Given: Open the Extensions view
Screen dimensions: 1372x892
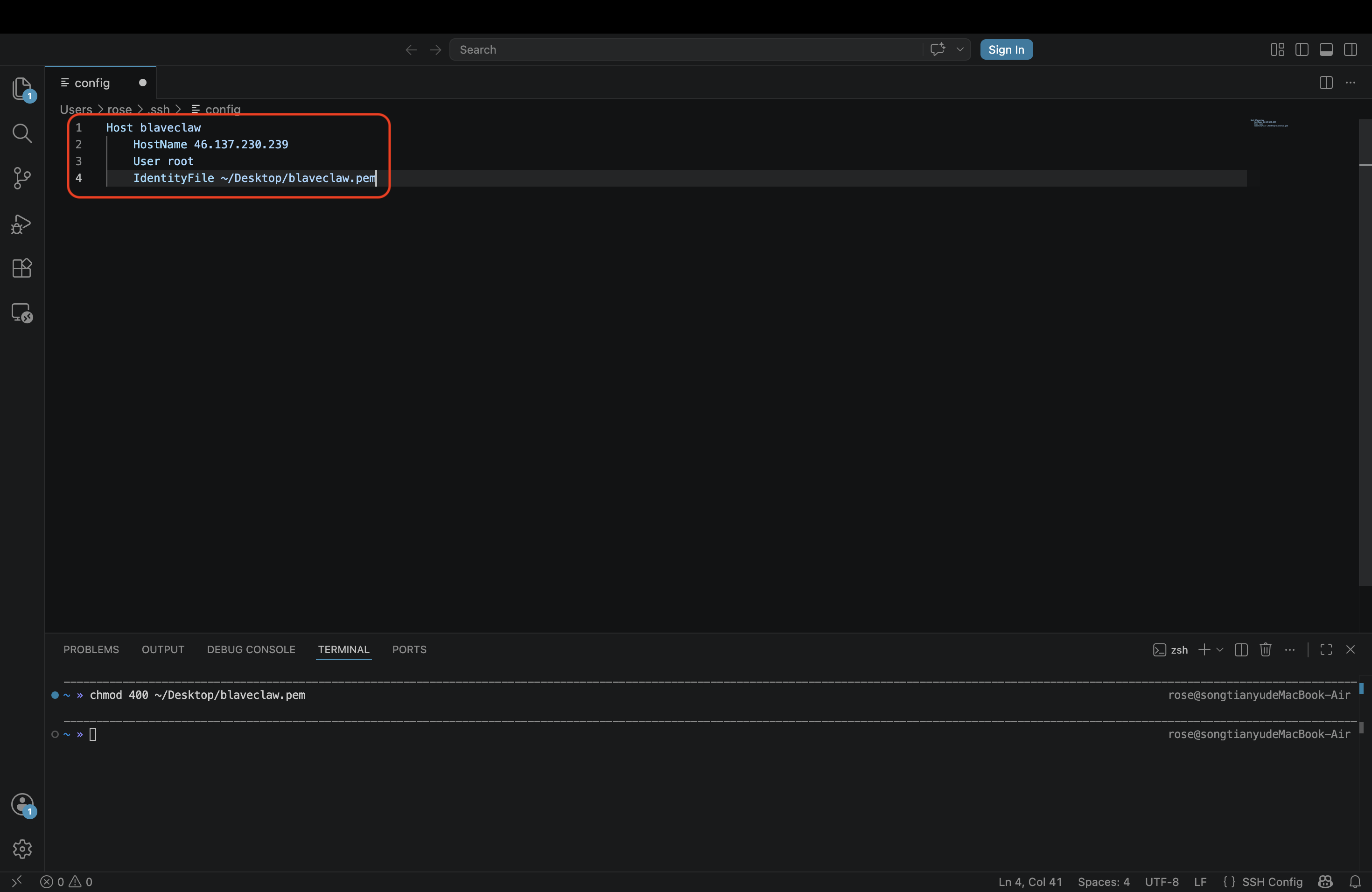Looking at the screenshot, I should point(22,269).
